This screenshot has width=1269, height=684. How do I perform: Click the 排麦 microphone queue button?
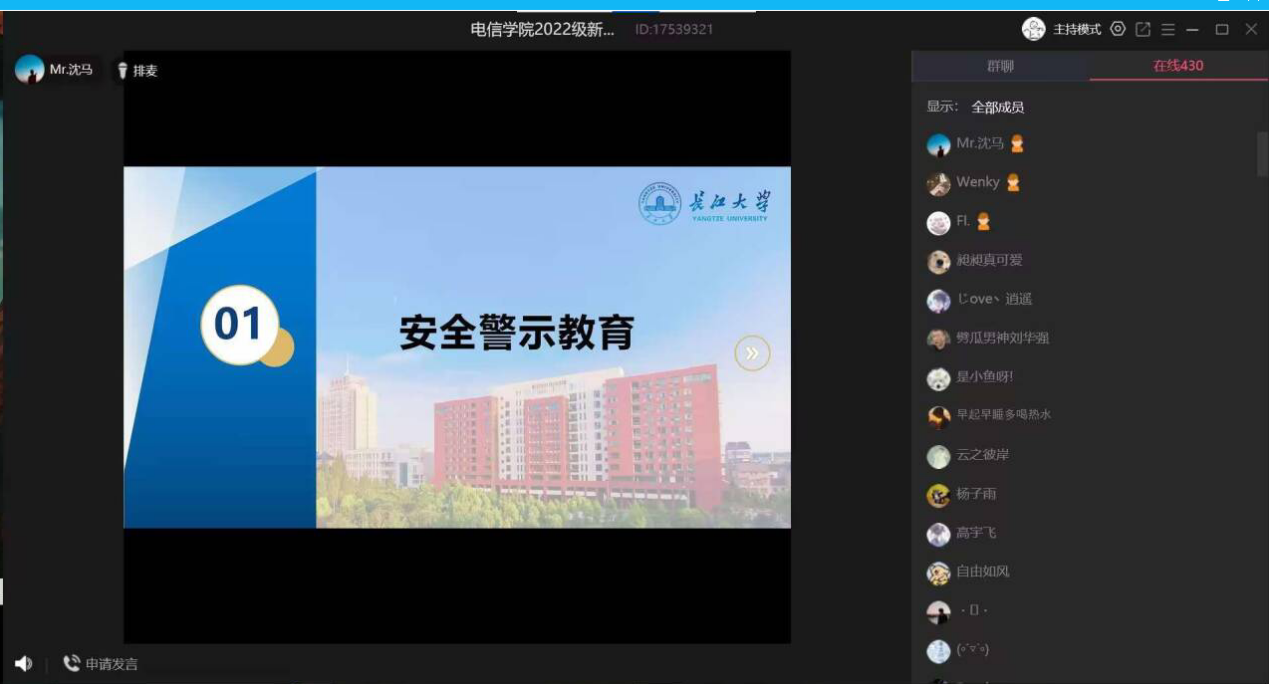point(137,71)
